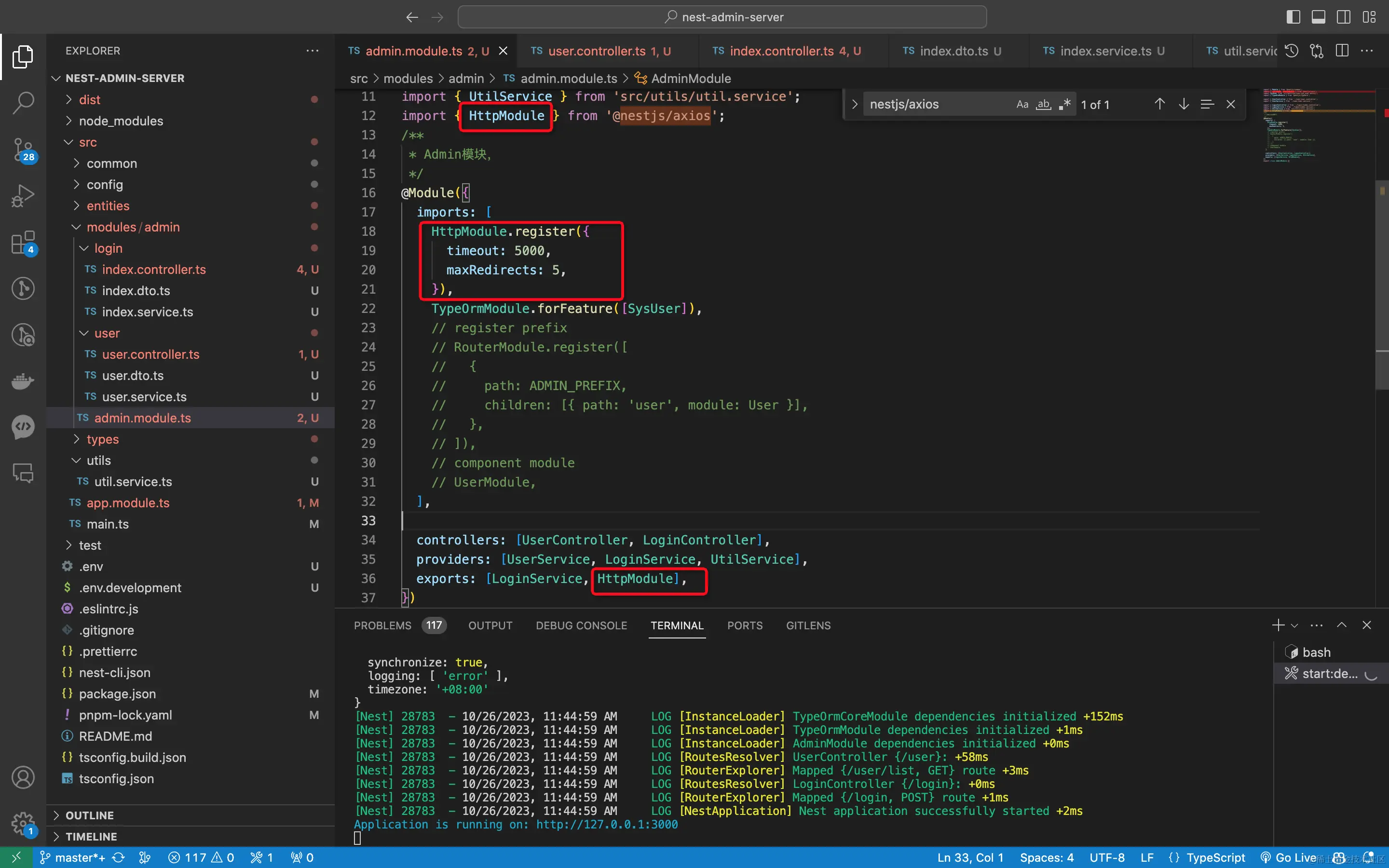Open the Docker view in activity bar

click(23, 380)
